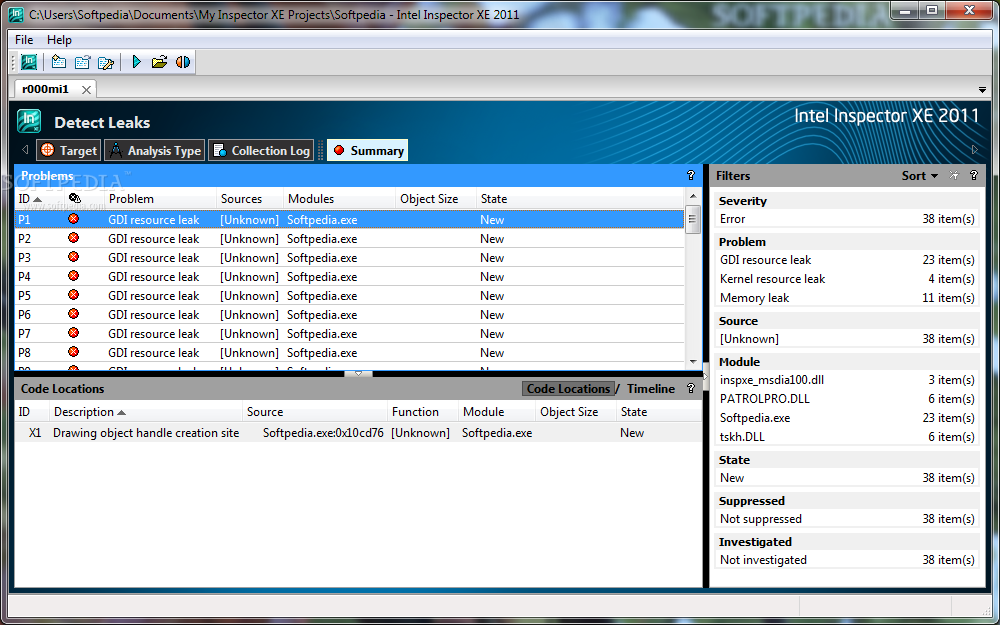Click the error icon in row P7
The image size is (1000, 625).
pos(73,333)
